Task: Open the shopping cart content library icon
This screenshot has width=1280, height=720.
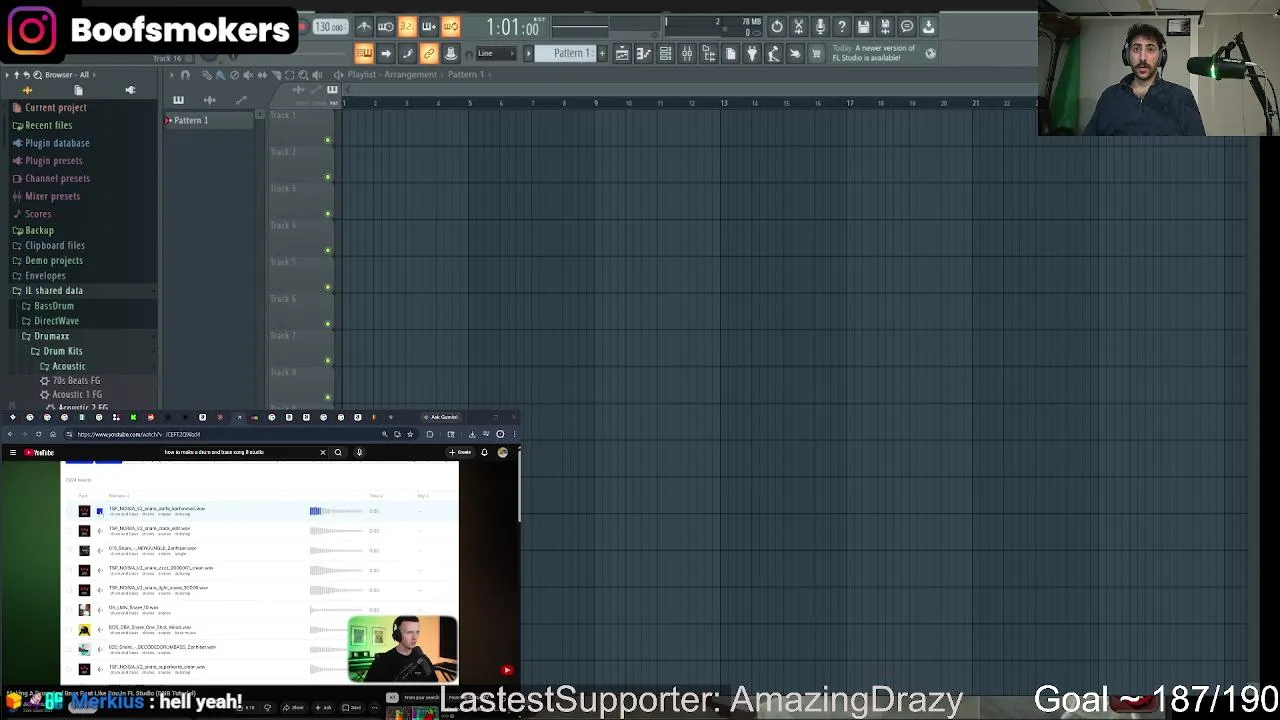Action: (816, 54)
